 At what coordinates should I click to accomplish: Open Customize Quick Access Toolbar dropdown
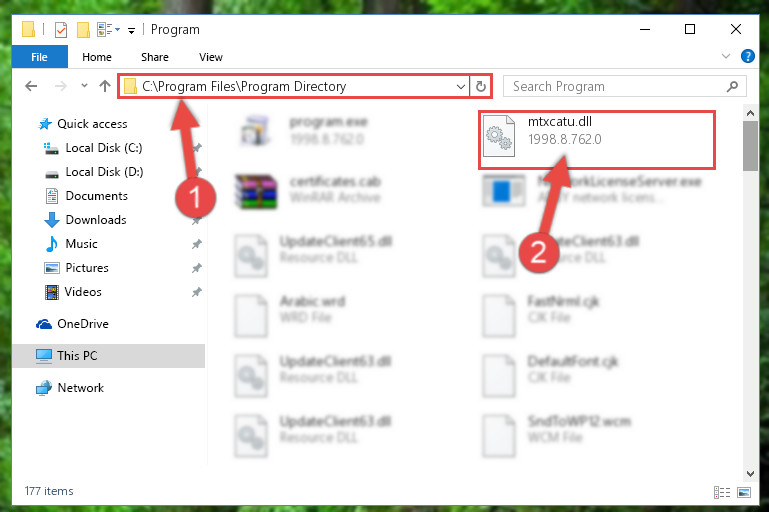pos(131,31)
